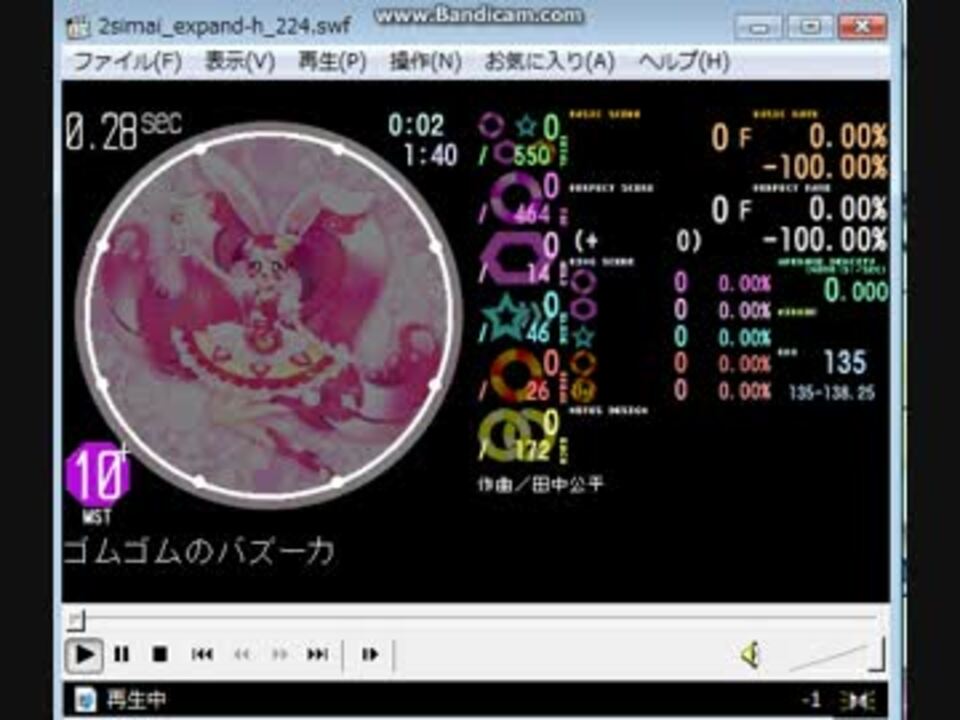This screenshot has height=720, width=960.
Task: Click the total duration 1:40
Action: click(x=430, y=156)
